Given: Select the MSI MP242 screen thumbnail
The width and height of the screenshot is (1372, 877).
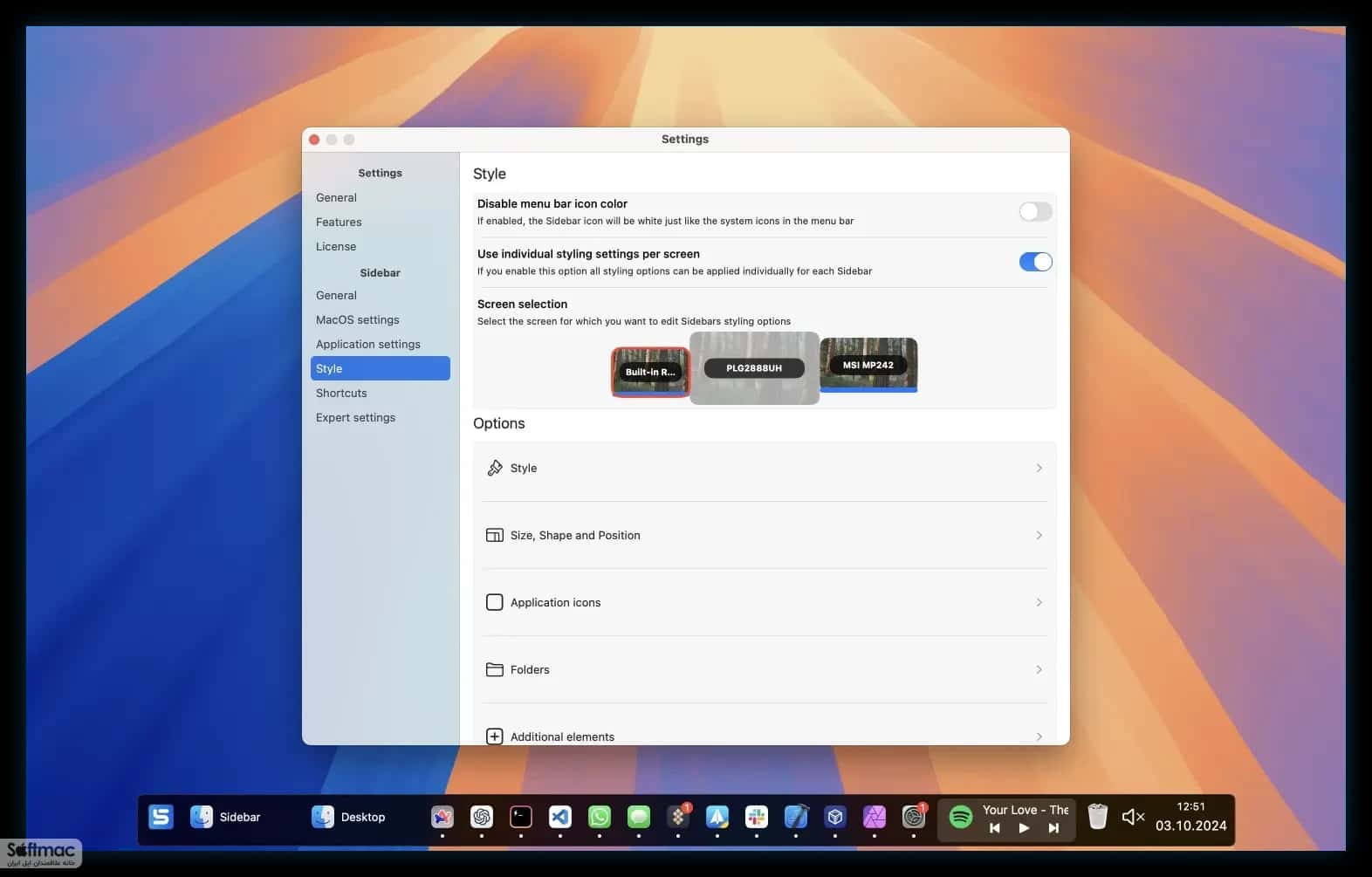Looking at the screenshot, I should pyautogui.click(x=868, y=365).
